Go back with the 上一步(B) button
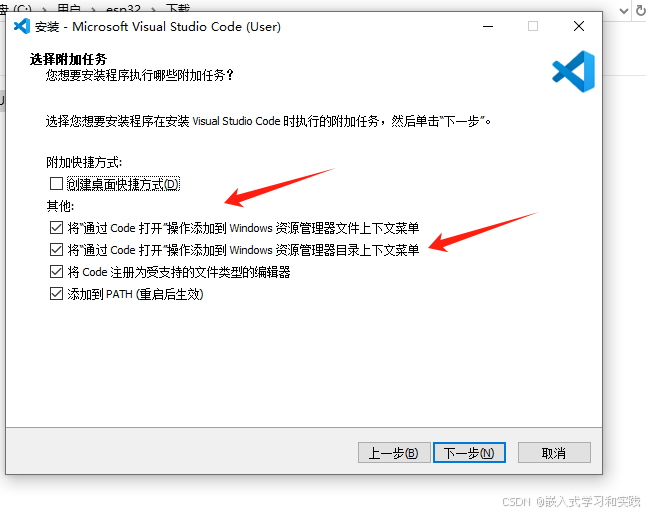Image resolution: width=646 pixels, height=513 pixels. pyautogui.click(x=394, y=453)
